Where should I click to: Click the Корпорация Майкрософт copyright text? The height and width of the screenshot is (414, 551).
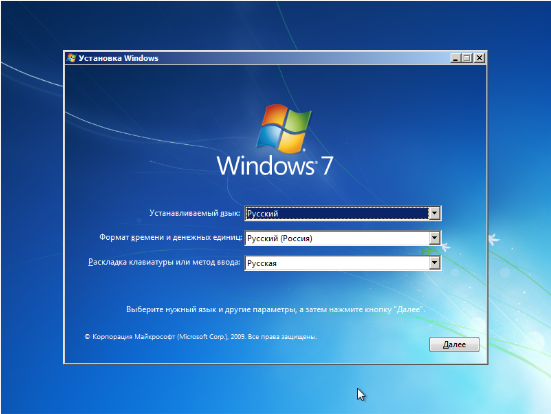(x=201, y=337)
